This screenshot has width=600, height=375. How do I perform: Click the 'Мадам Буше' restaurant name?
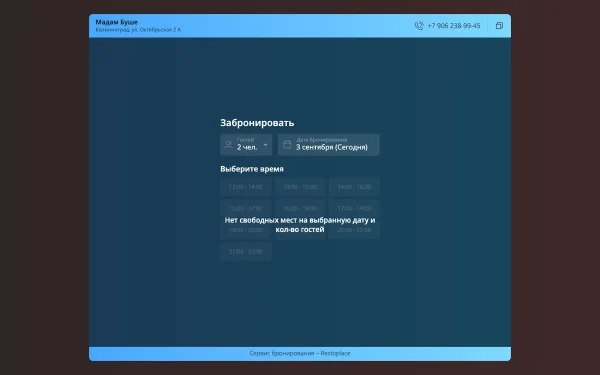pos(116,22)
